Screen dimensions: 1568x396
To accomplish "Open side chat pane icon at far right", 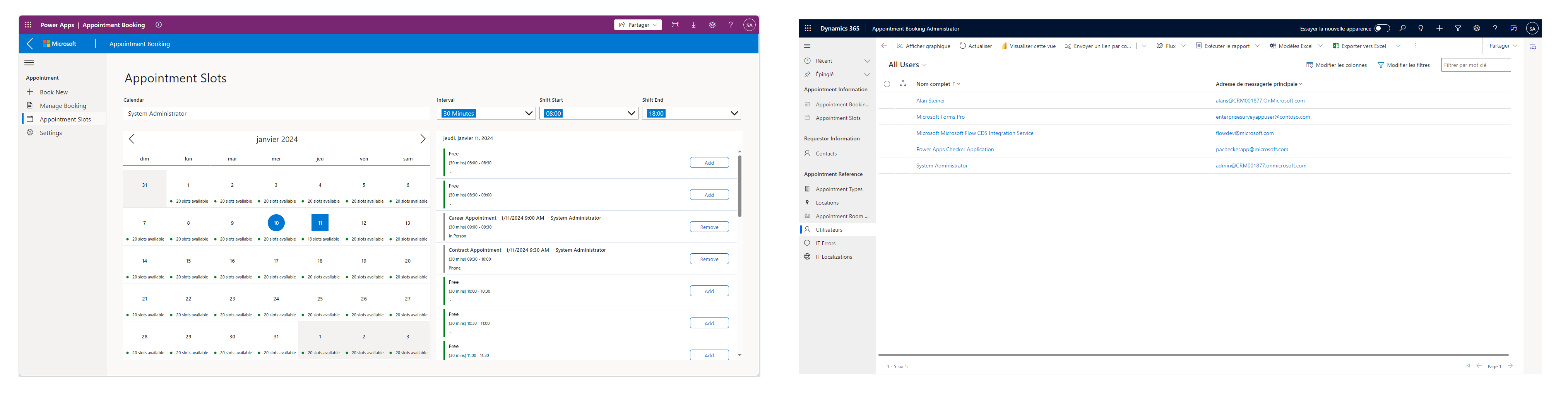I will pyautogui.click(x=1533, y=47).
